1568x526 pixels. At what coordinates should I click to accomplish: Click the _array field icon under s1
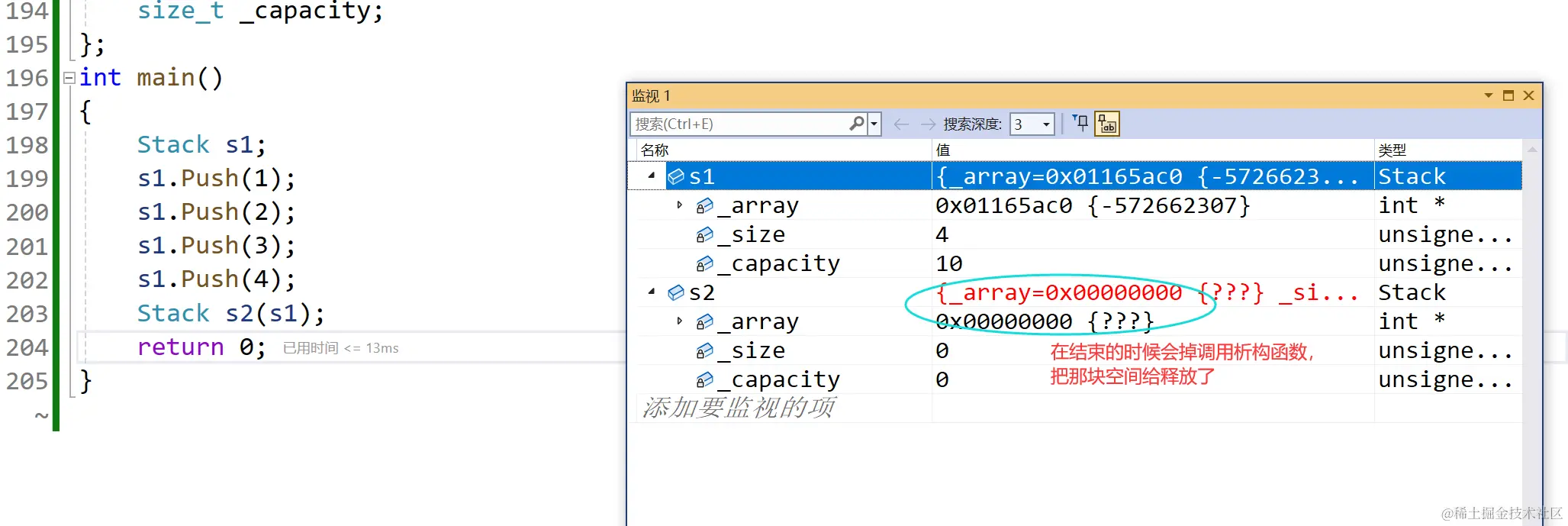click(x=704, y=205)
